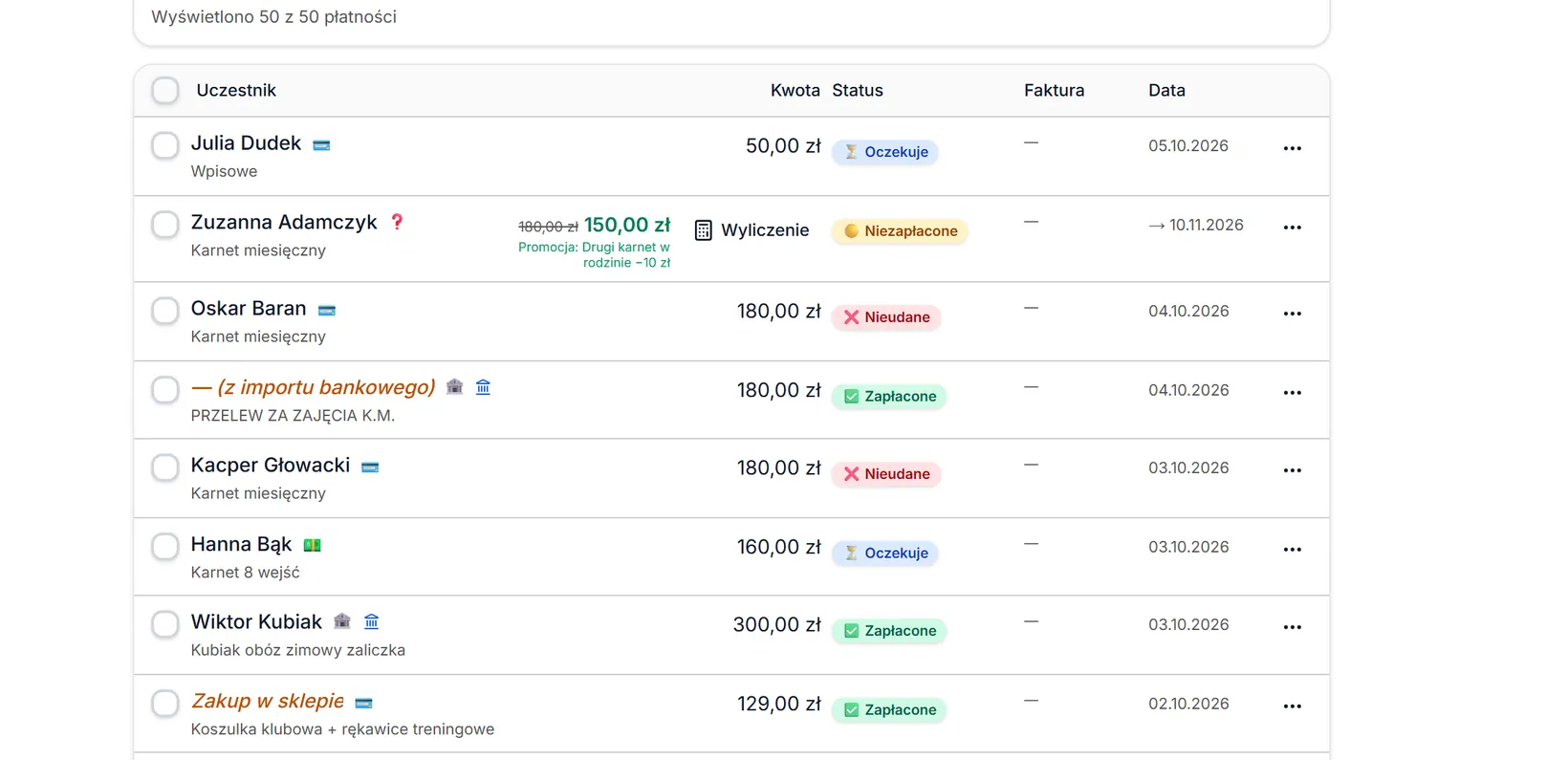Open row actions for the bank import payment
1568x760 pixels.
(1293, 393)
